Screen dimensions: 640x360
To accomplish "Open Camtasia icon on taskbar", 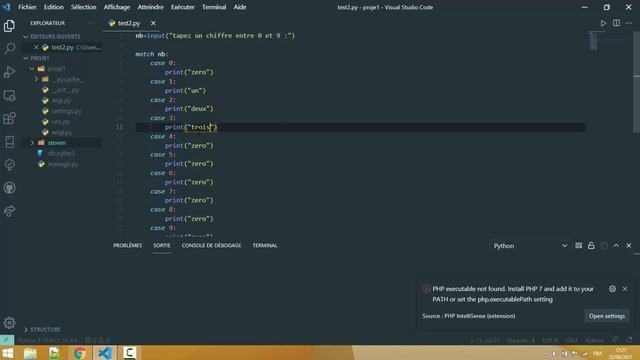I will coord(129,353).
